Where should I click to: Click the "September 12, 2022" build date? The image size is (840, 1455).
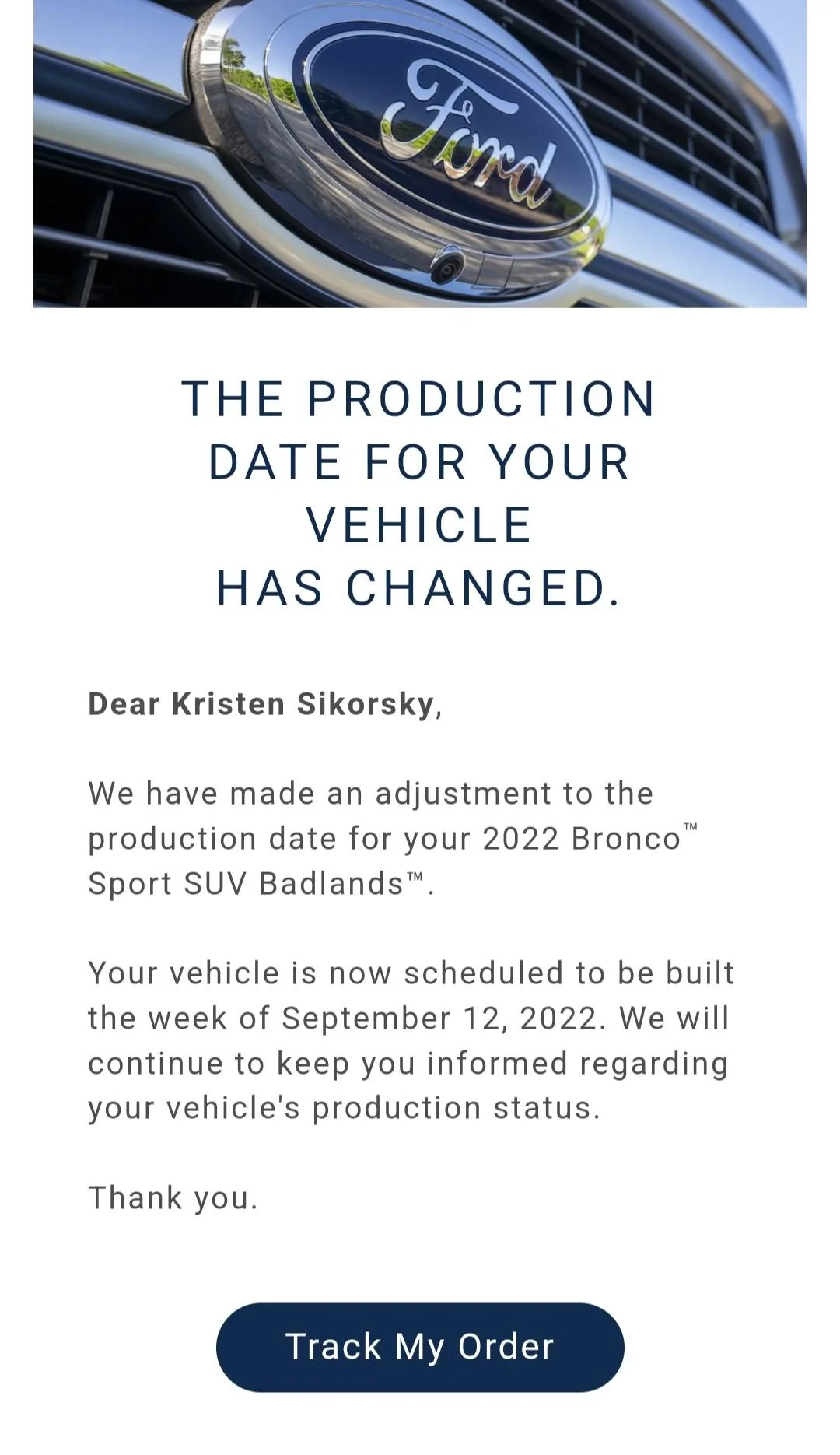(x=443, y=1018)
